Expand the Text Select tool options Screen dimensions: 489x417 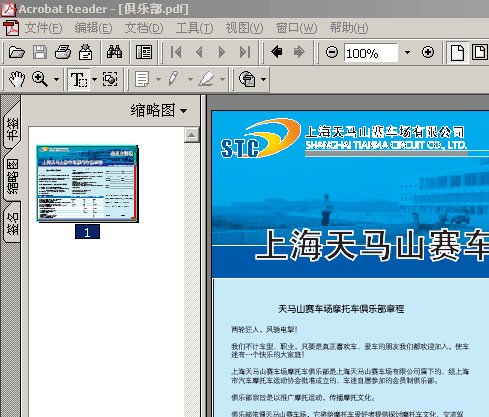(94, 79)
